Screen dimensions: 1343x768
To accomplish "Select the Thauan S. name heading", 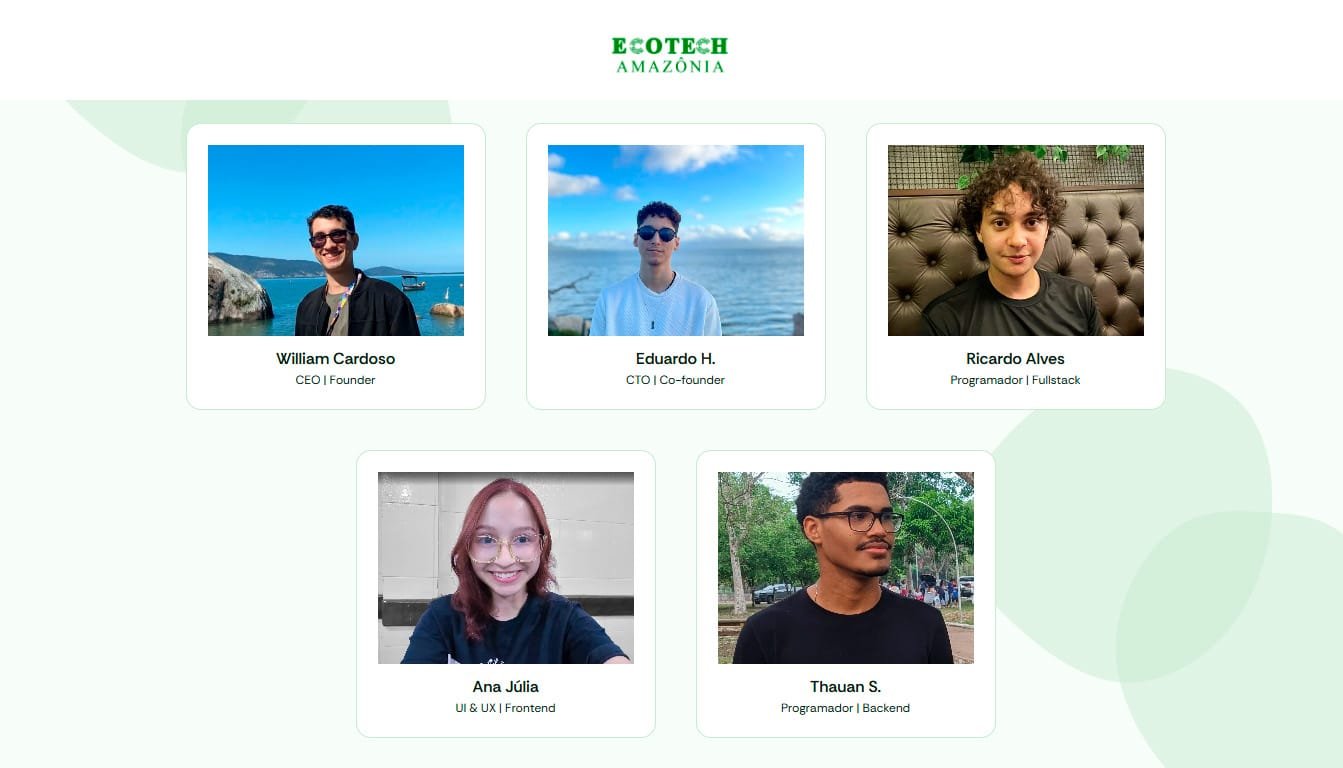I will click(846, 687).
